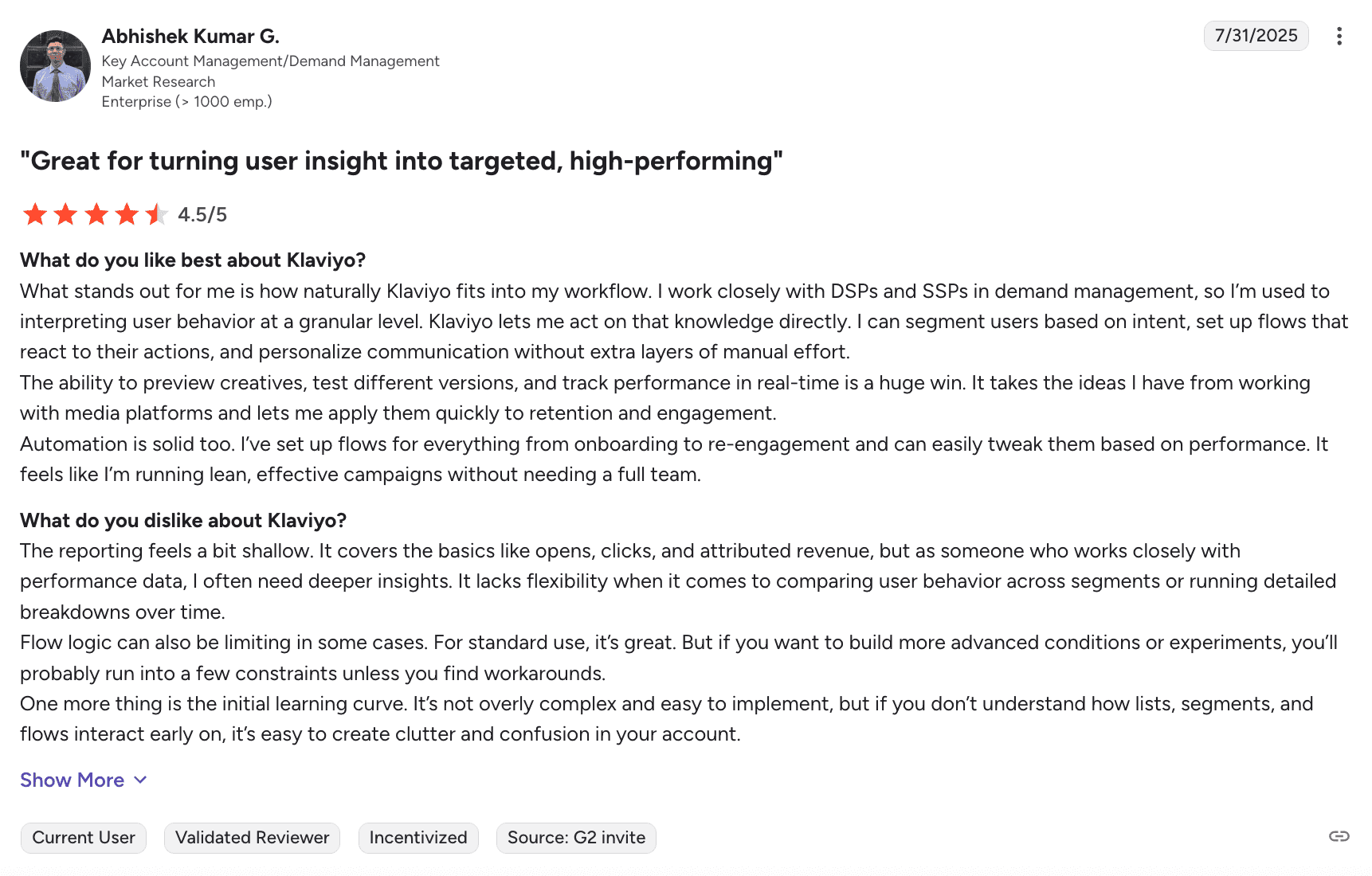Click Abhishek Kumar G.'s profile photo
The width and height of the screenshot is (1372, 876).
point(55,66)
